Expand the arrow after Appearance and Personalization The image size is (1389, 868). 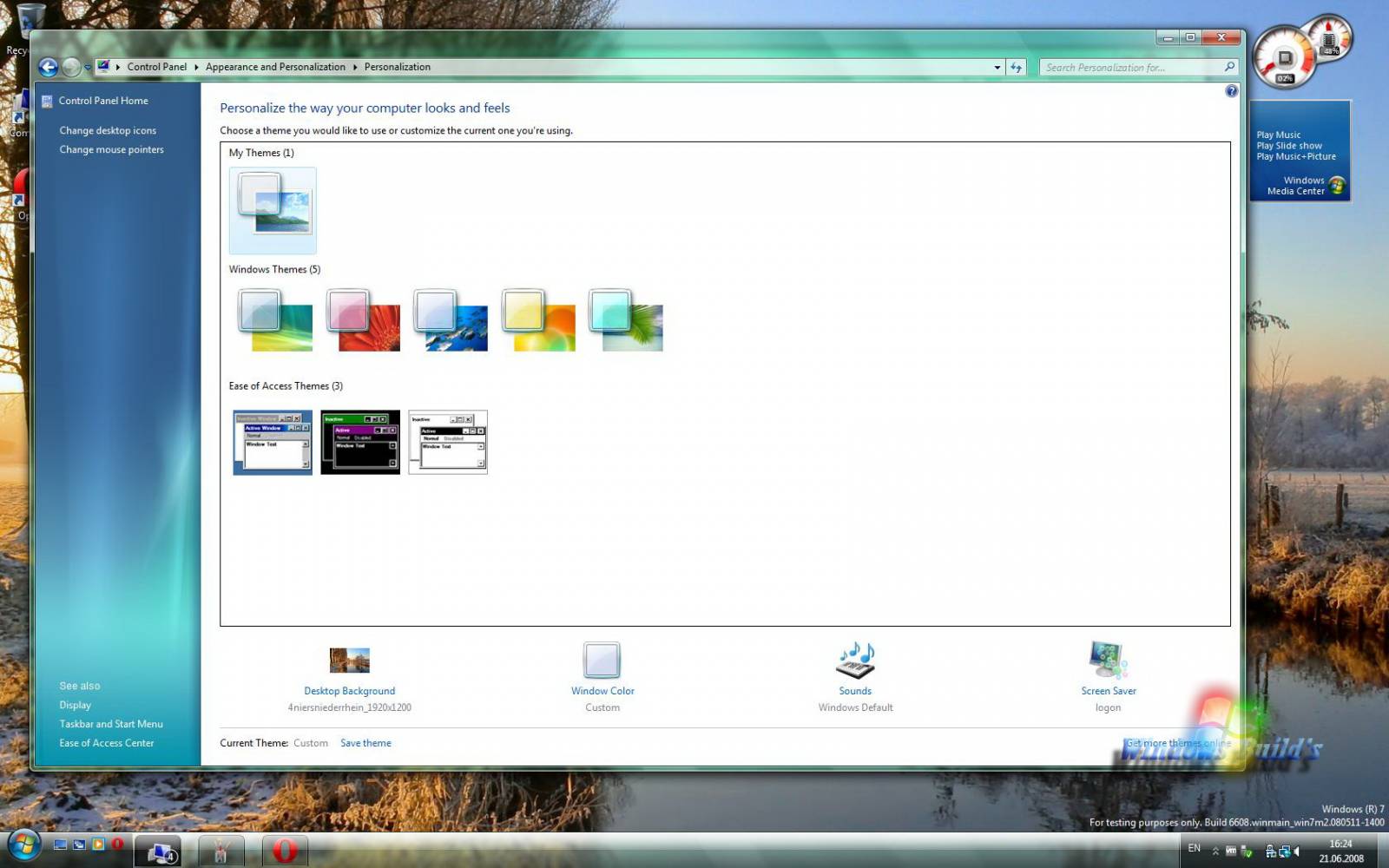[354, 67]
